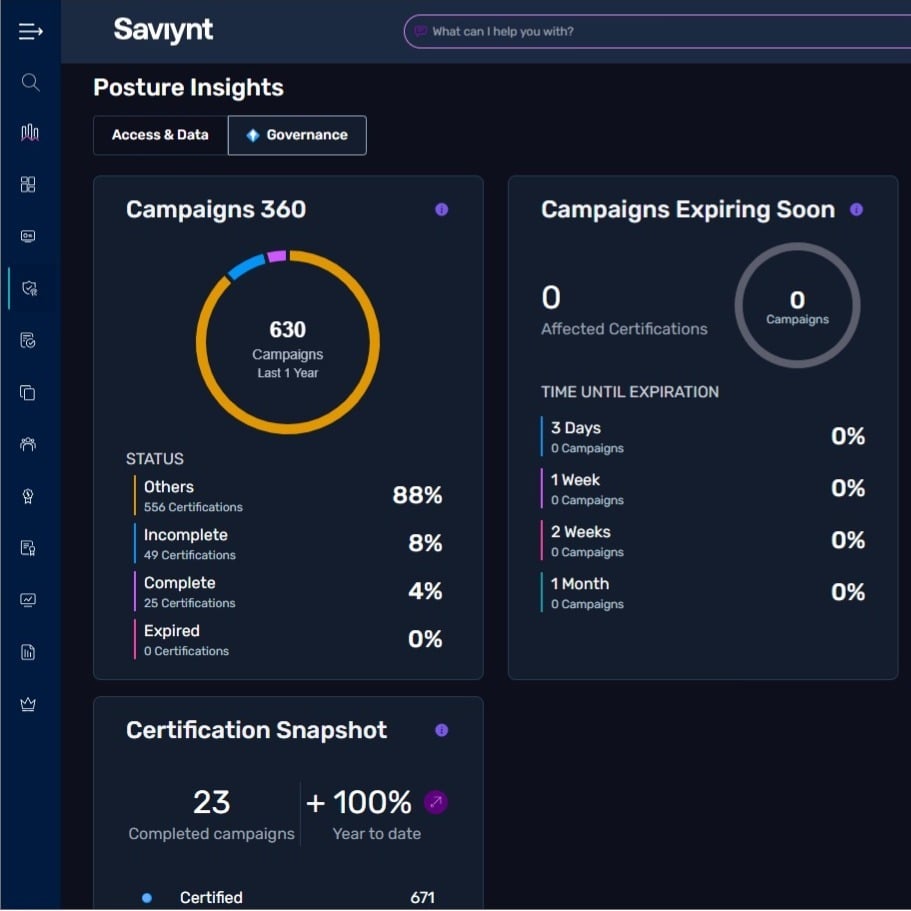Open the bar chart insights icon
Viewport: 911px width, 911px height.
click(x=30, y=133)
